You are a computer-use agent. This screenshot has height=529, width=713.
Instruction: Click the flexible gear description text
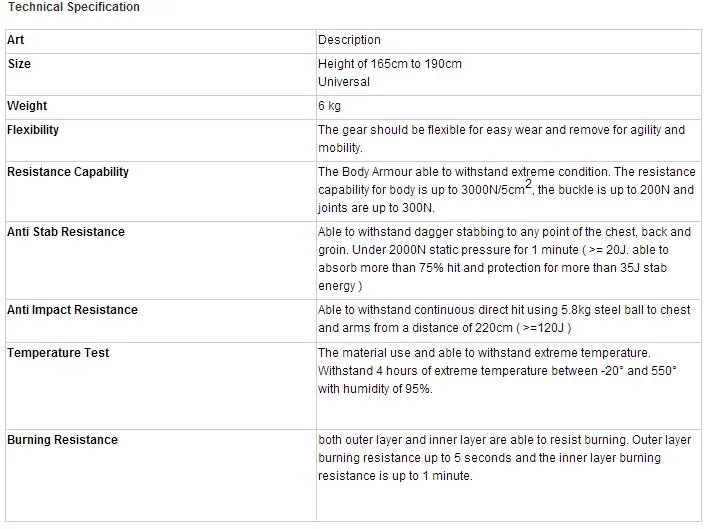501,139
